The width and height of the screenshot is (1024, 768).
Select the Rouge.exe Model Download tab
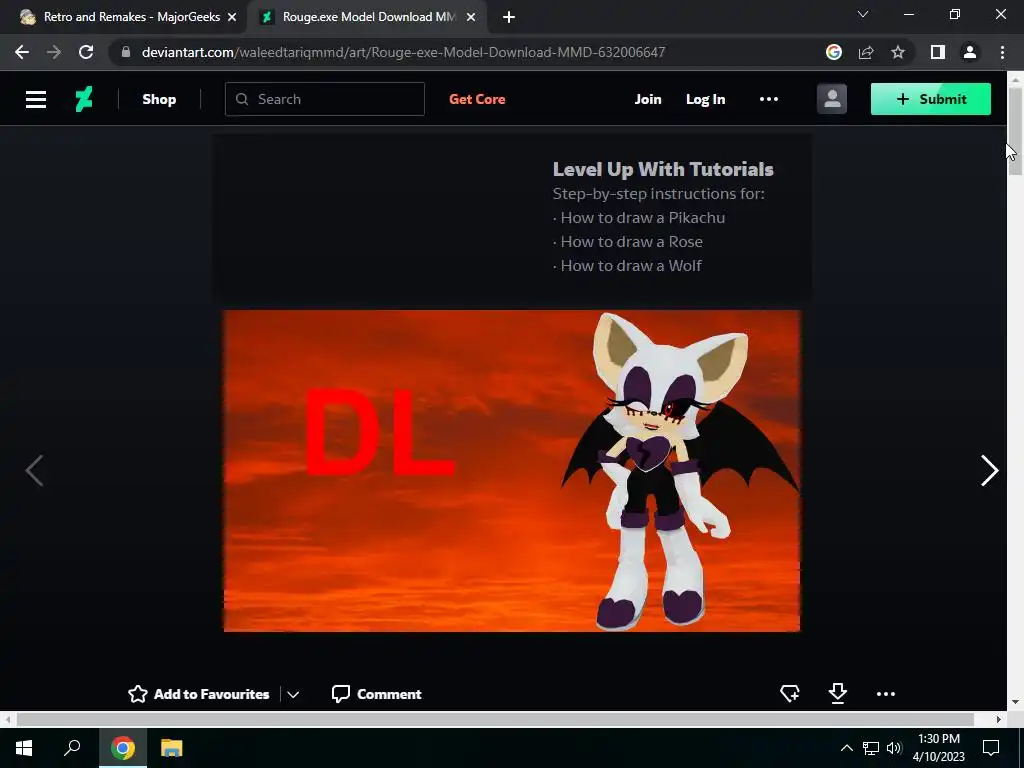(x=366, y=17)
